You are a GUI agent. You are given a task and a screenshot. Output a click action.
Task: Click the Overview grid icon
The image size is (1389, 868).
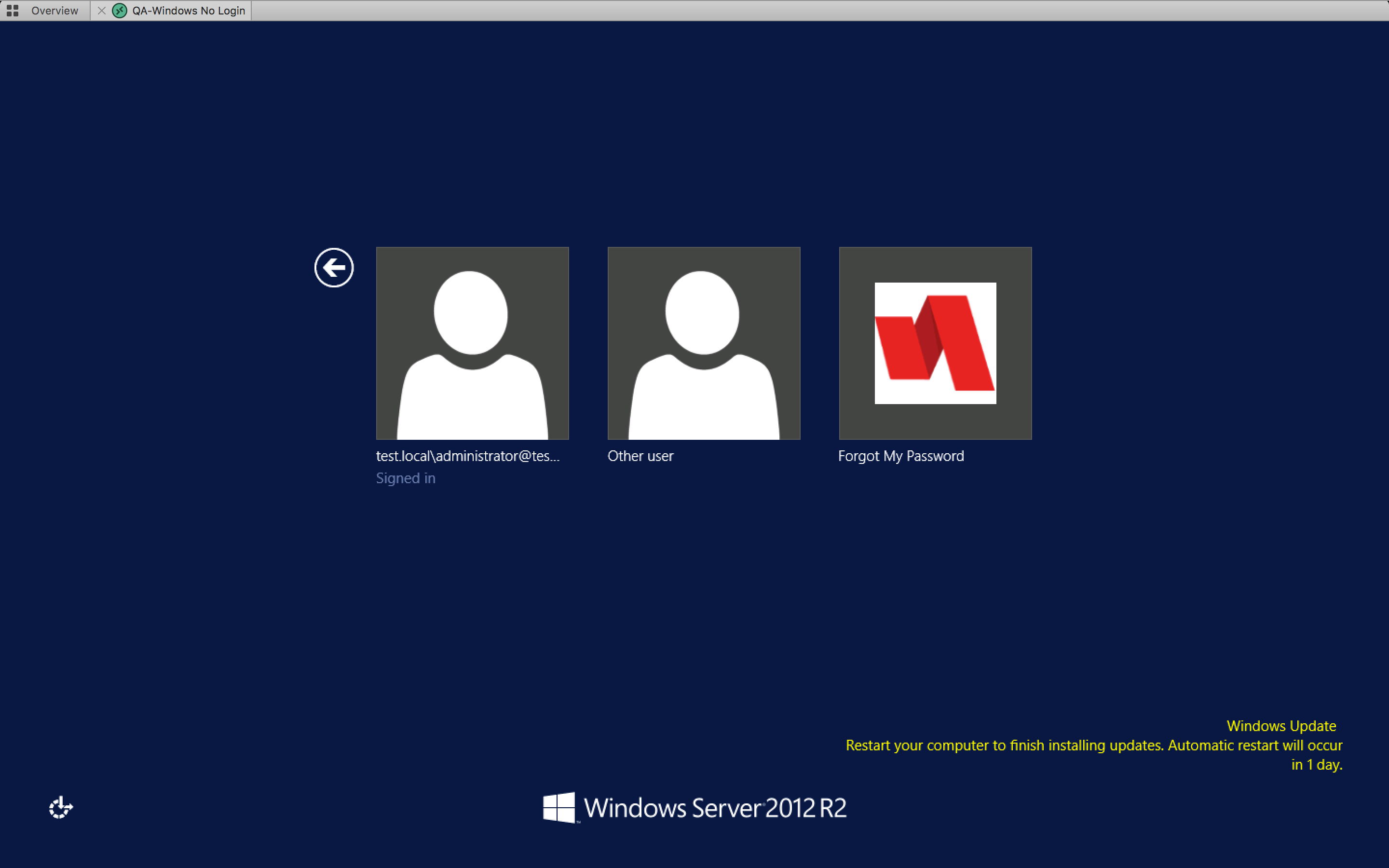[13, 10]
